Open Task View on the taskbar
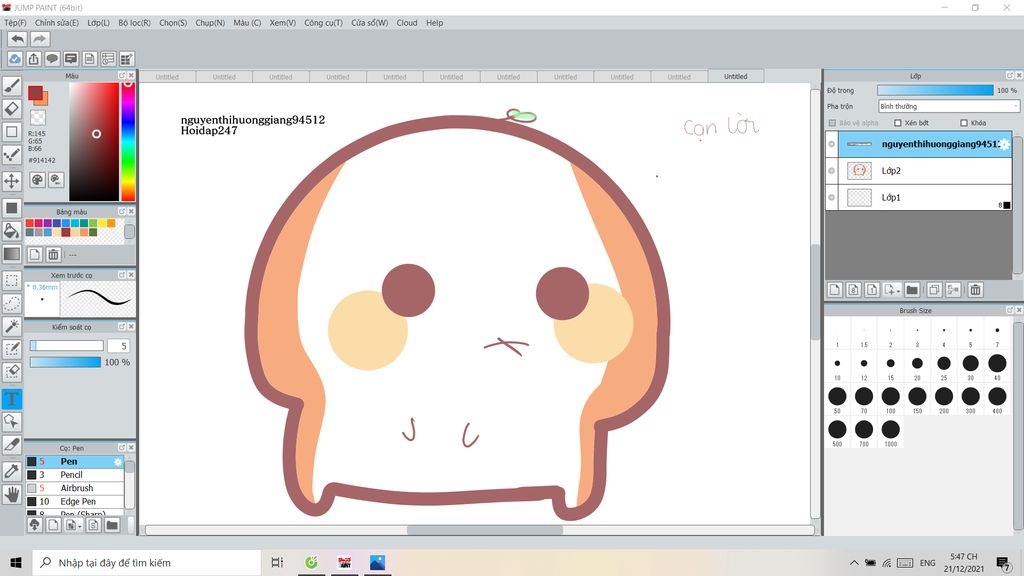 click(x=277, y=562)
